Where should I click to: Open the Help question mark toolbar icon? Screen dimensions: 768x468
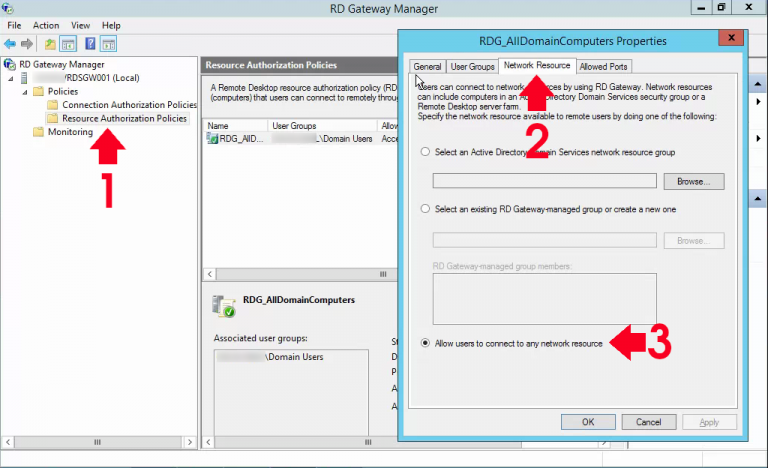90,44
